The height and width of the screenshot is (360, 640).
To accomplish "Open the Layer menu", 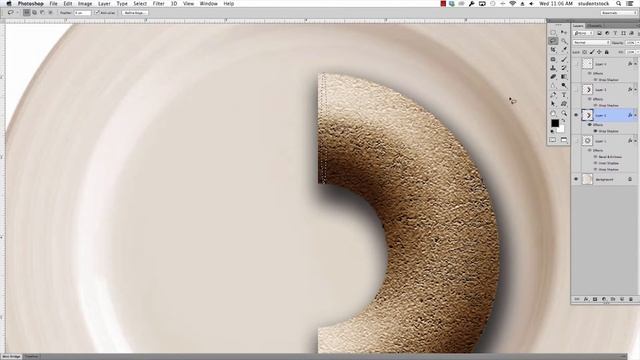I will point(104,4).
